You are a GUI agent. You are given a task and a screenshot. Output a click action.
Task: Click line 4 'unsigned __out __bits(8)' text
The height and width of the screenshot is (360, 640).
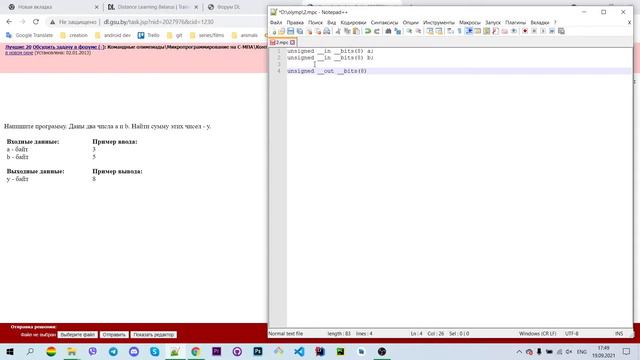[x=327, y=71]
